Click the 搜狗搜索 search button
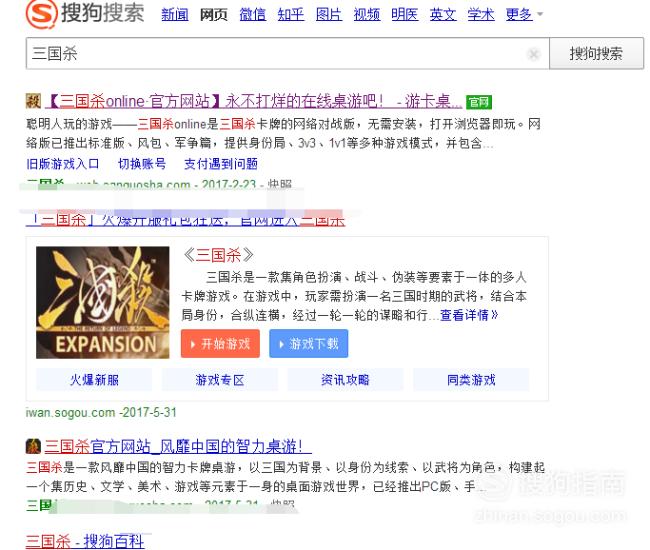The height and width of the screenshot is (550, 650). 596,53
